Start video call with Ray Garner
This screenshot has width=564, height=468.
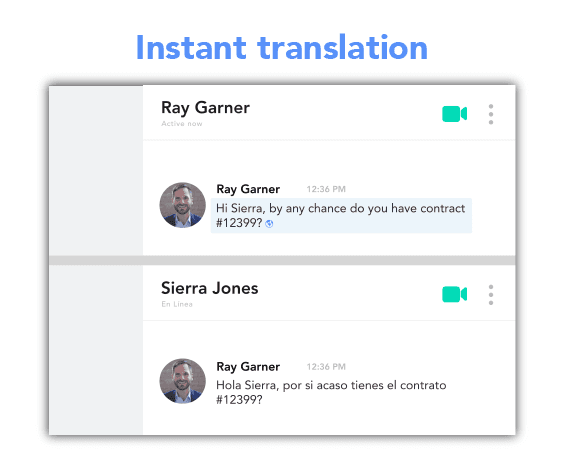[454, 114]
